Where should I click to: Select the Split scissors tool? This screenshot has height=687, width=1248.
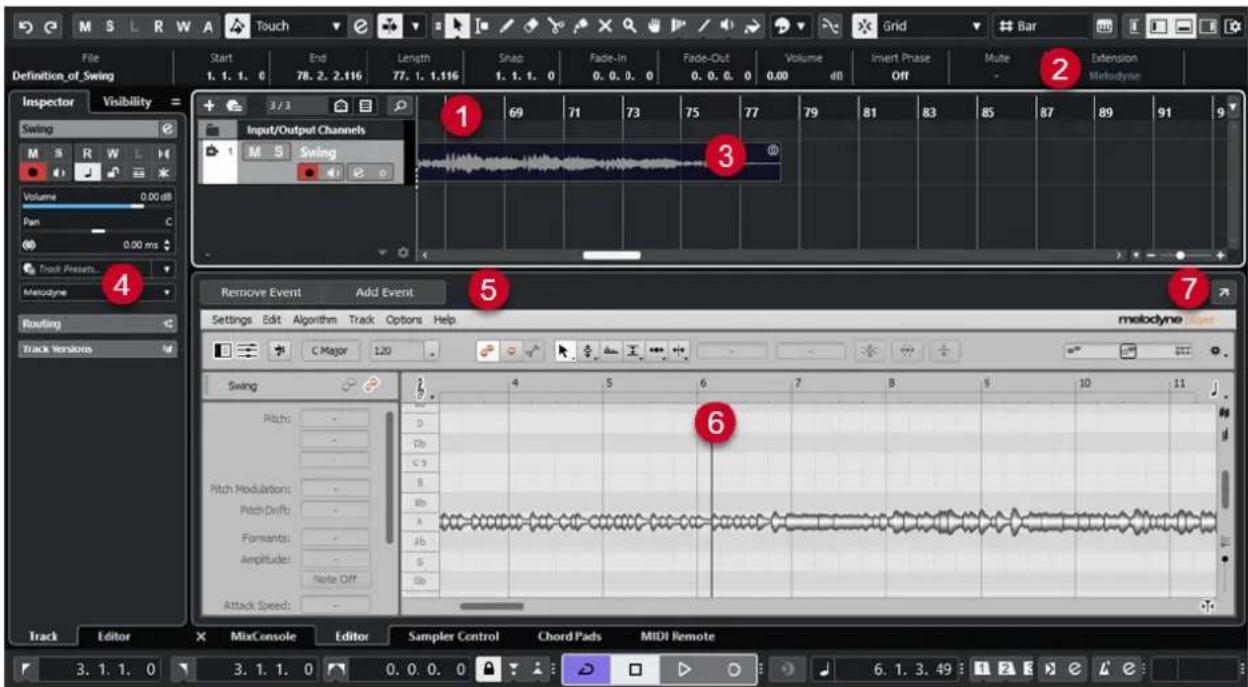pyautogui.click(x=556, y=25)
